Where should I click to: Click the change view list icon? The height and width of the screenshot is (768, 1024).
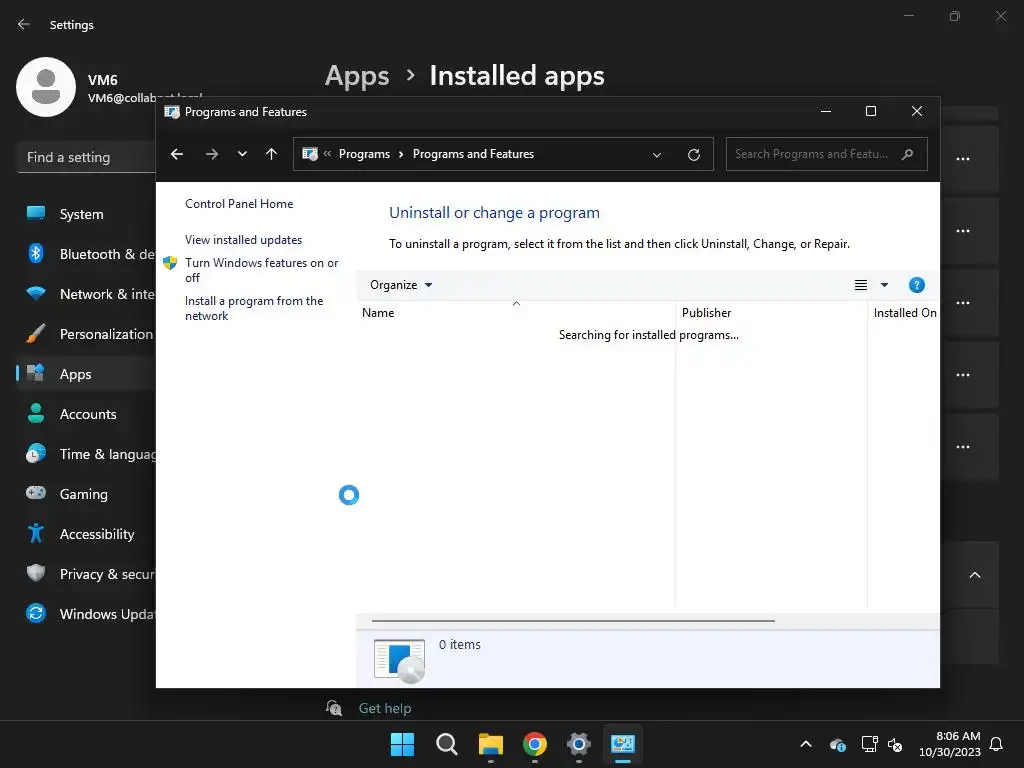click(x=861, y=285)
